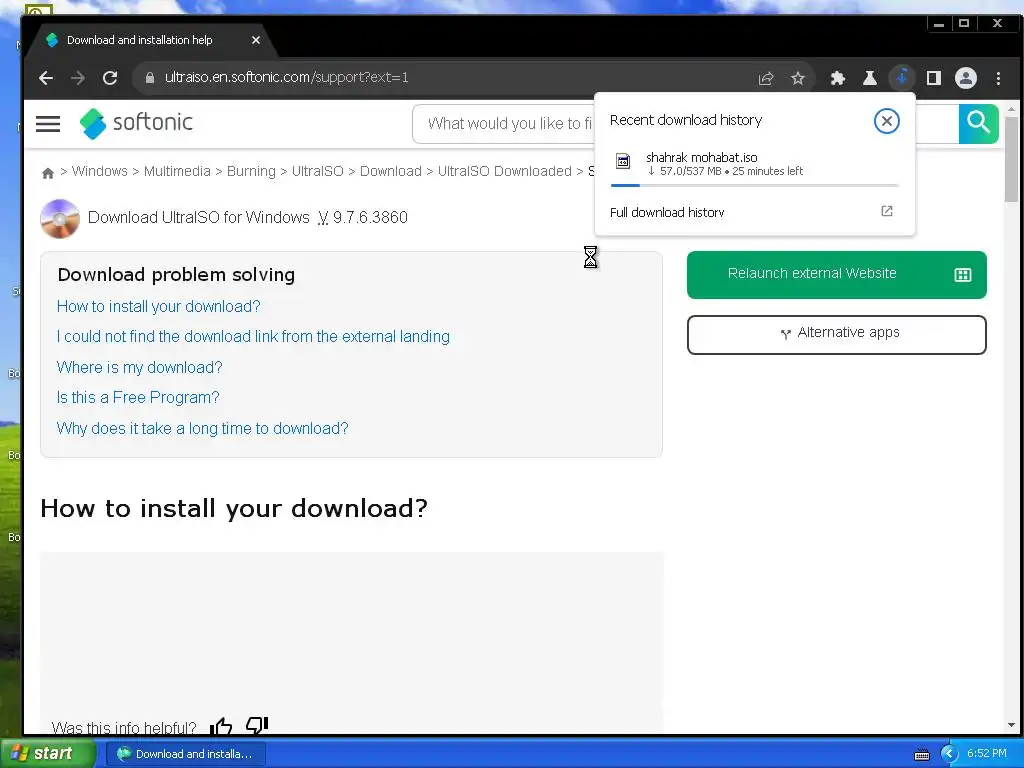
Task: Open the profile avatar menu
Action: point(966,78)
